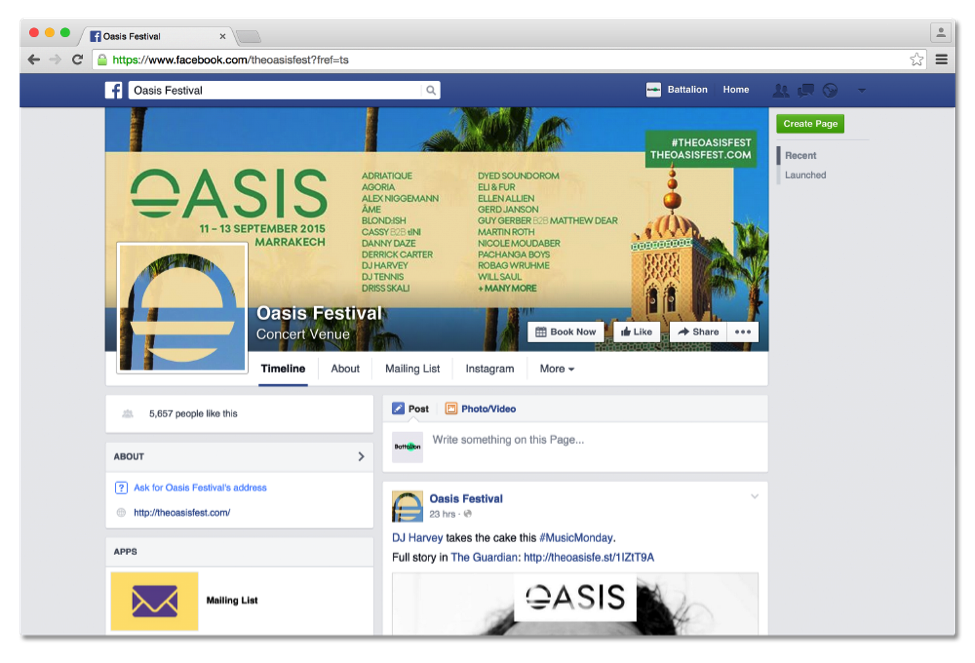
Task: Bookmark the page with the star icon
Action: pos(917,59)
